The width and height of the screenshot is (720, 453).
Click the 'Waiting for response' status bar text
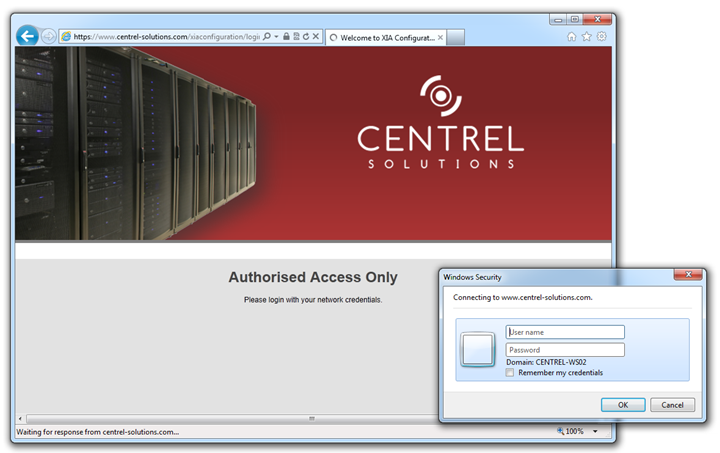[x=98, y=432]
